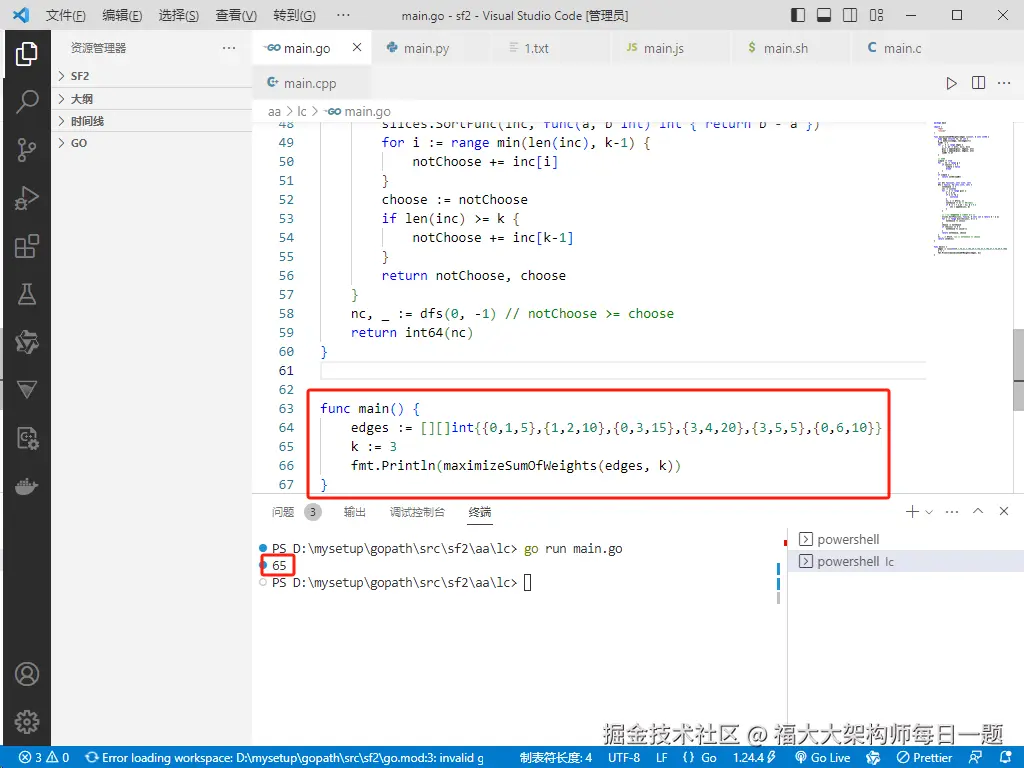Image resolution: width=1024 pixels, height=768 pixels.
Task: Open editor more actions ellipsis
Action: click(x=1004, y=83)
